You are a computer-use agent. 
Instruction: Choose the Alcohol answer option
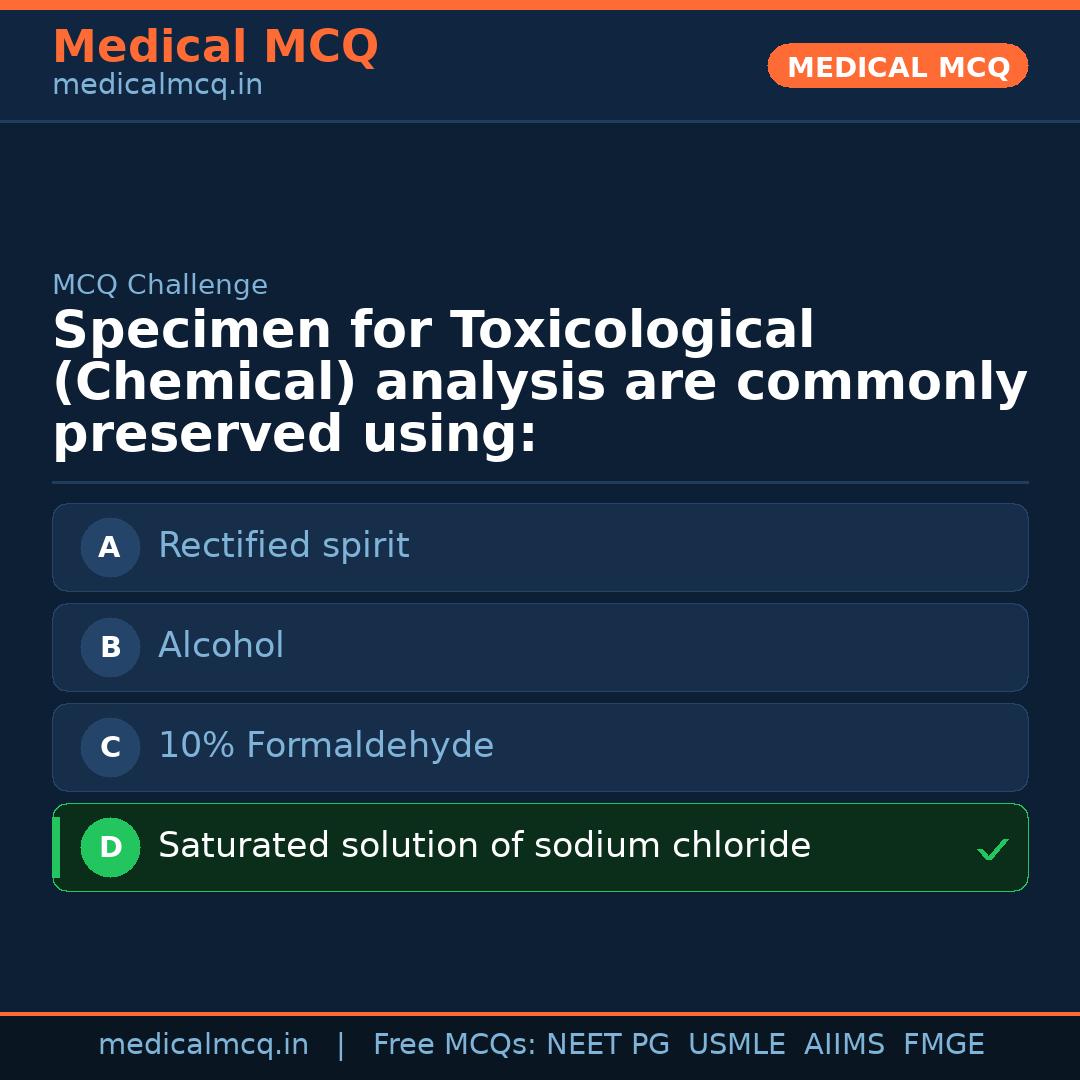pyautogui.click(x=221, y=646)
